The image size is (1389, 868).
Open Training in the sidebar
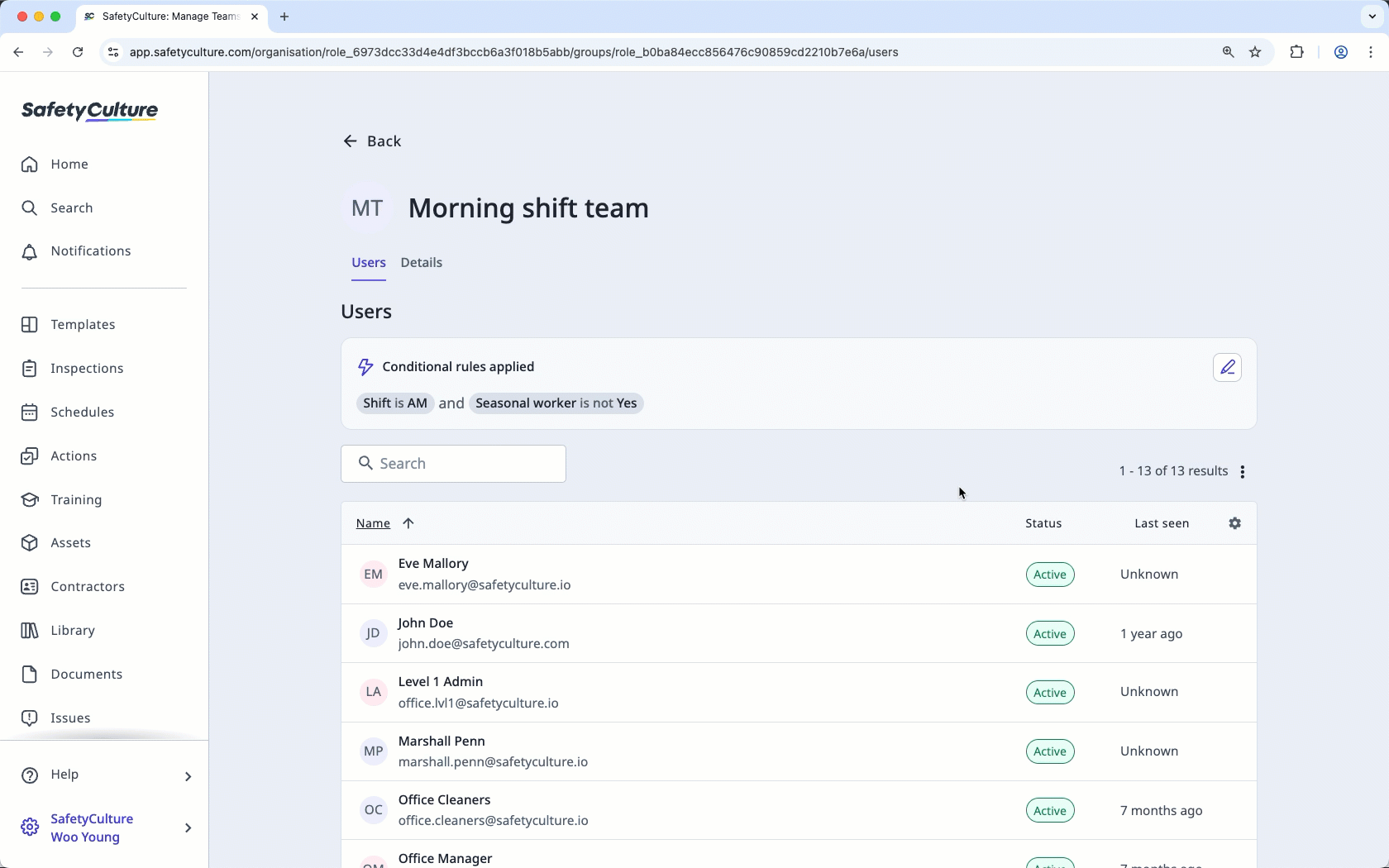(61, 500)
